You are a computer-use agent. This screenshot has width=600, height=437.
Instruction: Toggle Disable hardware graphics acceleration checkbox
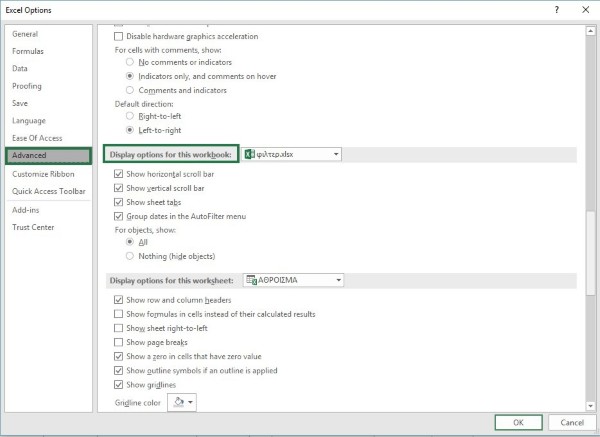pos(119,36)
